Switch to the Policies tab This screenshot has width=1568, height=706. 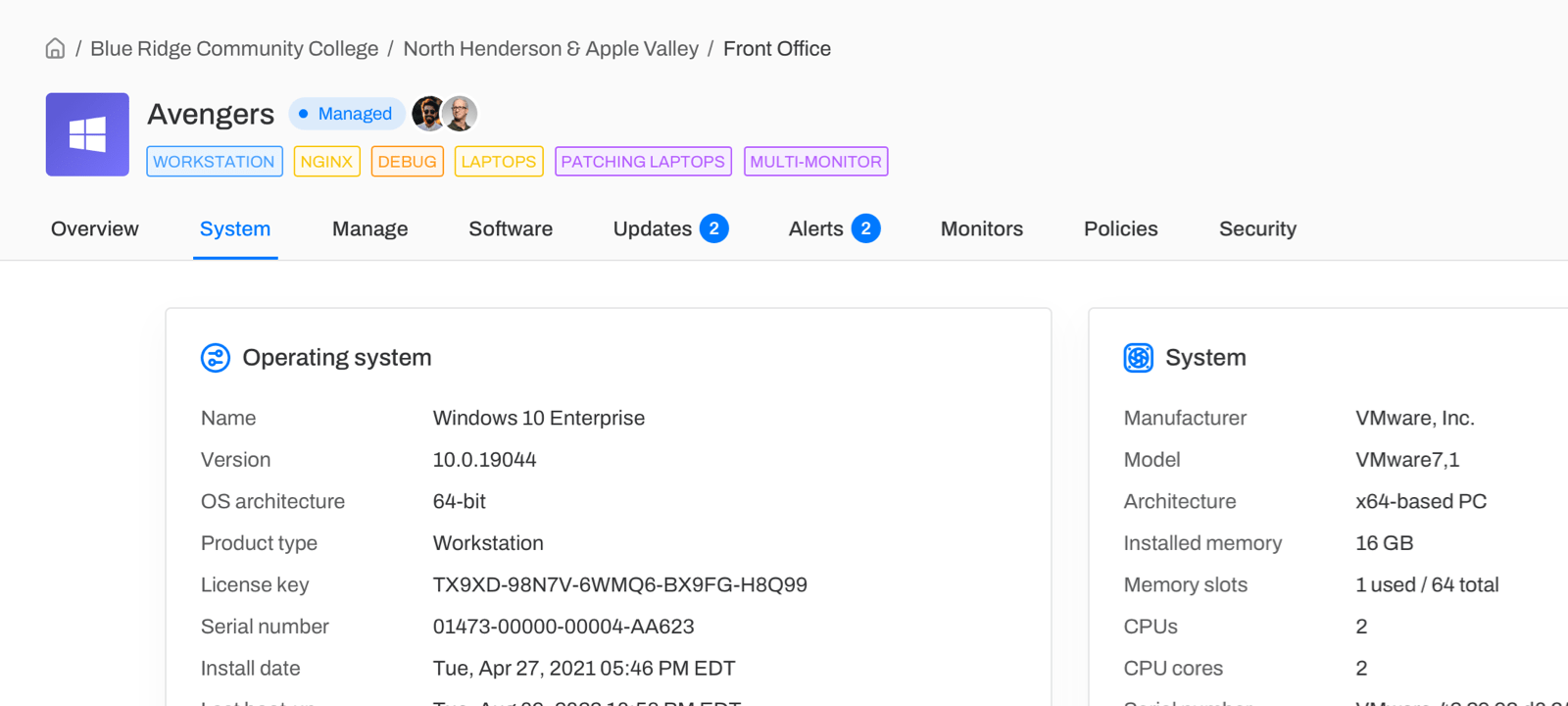tap(1121, 228)
